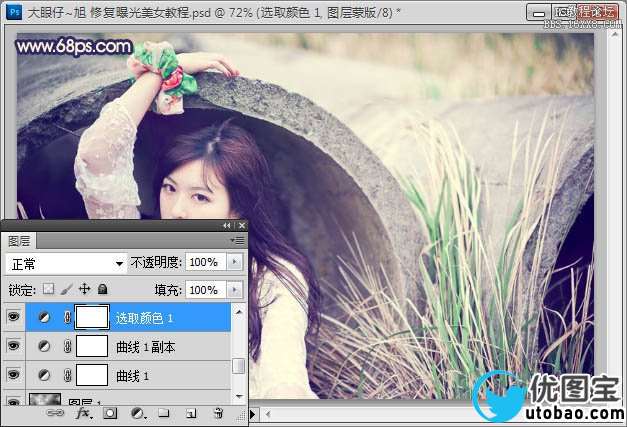Click status bar black triangle arrow
627x427 pixels.
253,415
